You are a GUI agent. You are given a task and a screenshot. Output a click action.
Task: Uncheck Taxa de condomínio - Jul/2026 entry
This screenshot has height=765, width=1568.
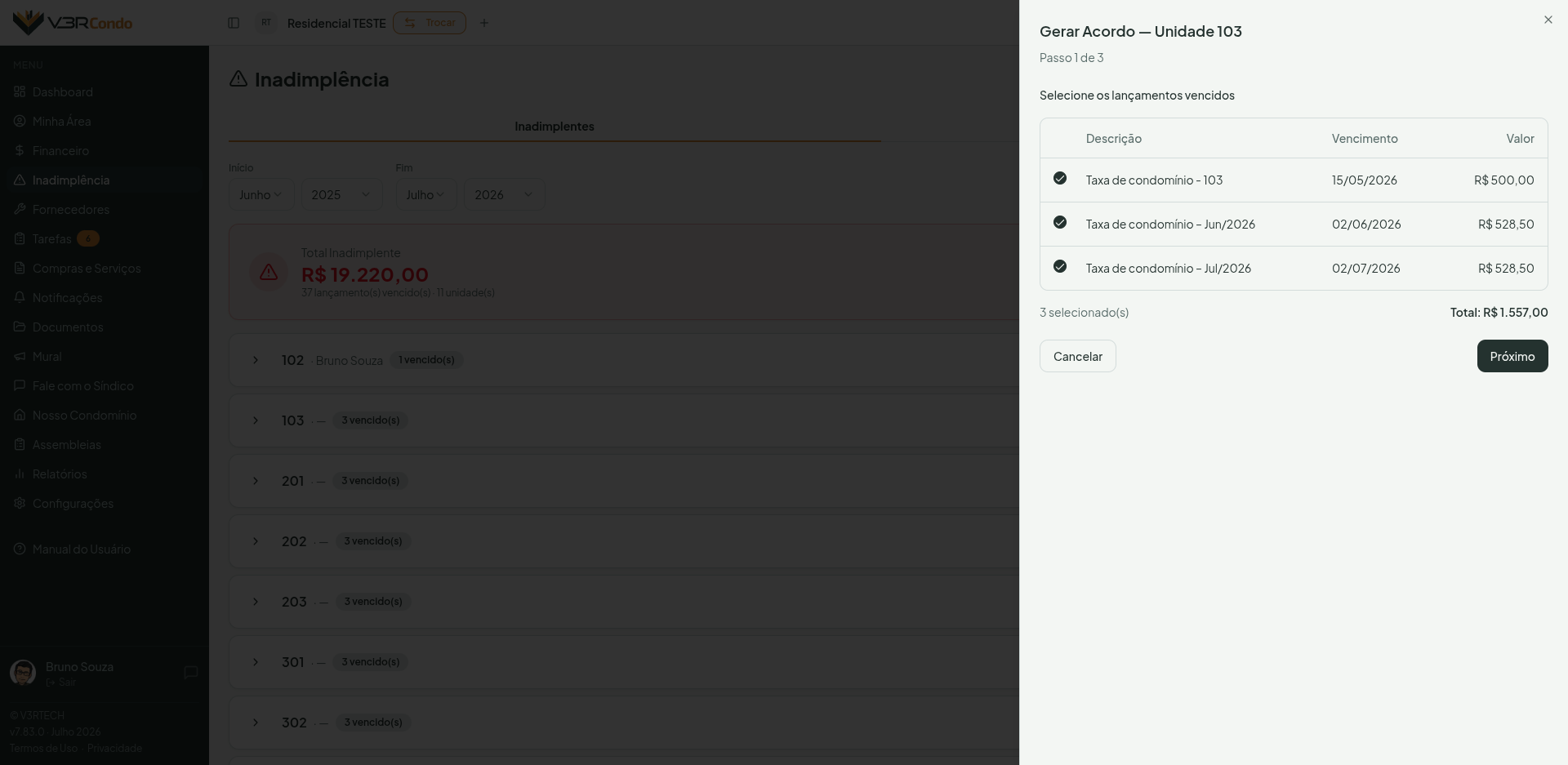tap(1060, 267)
